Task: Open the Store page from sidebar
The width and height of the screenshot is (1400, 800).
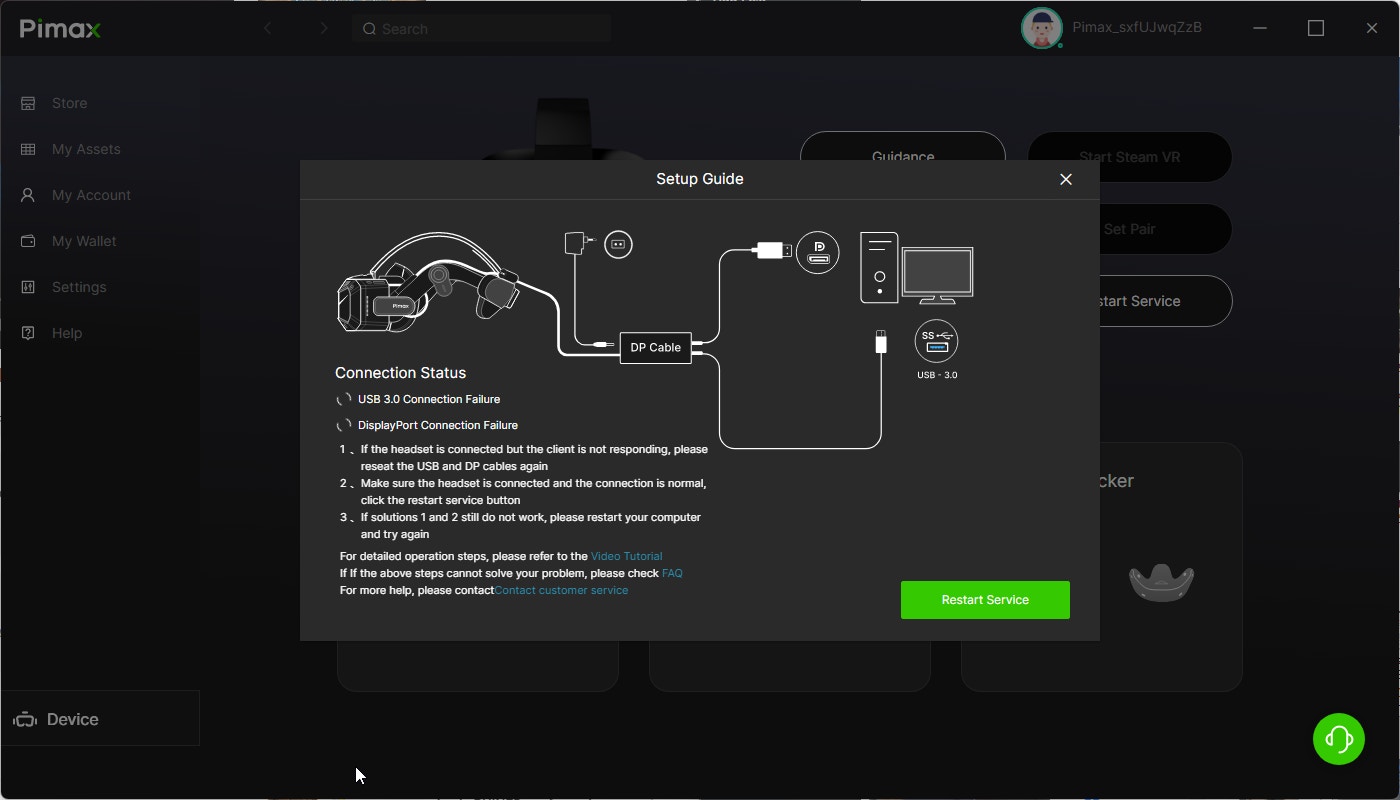Action: click(x=69, y=103)
